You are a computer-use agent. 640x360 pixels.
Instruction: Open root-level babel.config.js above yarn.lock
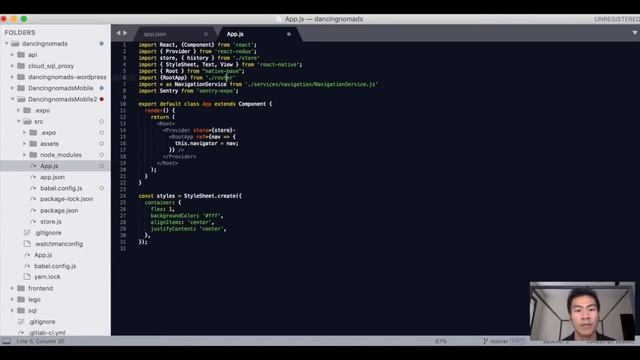pyautogui.click(x=55, y=266)
